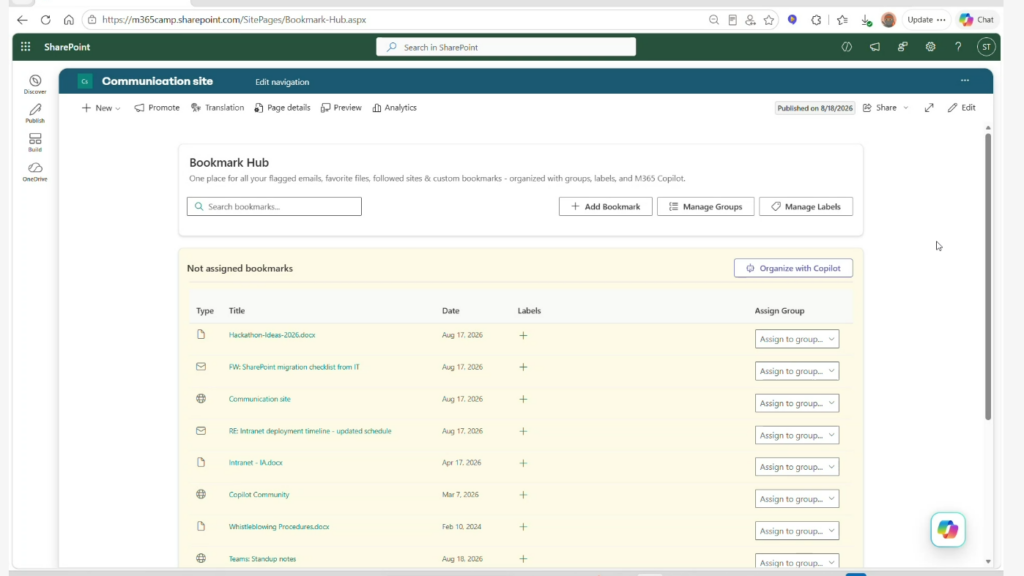Open the Copilot Community link
This screenshot has height=576, width=1024.
point(259,495)
